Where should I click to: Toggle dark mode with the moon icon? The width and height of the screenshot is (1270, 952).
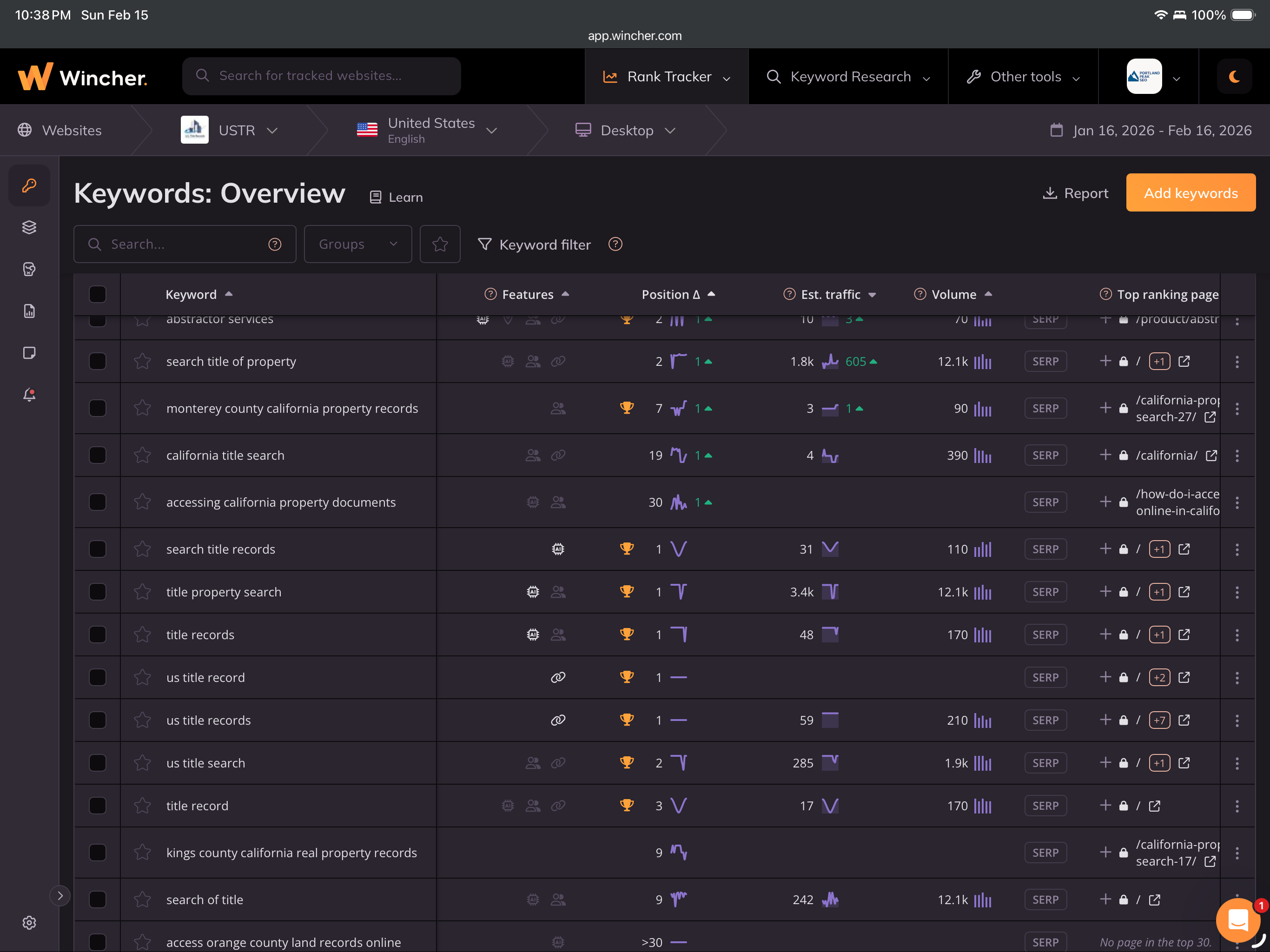(x=1234, y=76)
